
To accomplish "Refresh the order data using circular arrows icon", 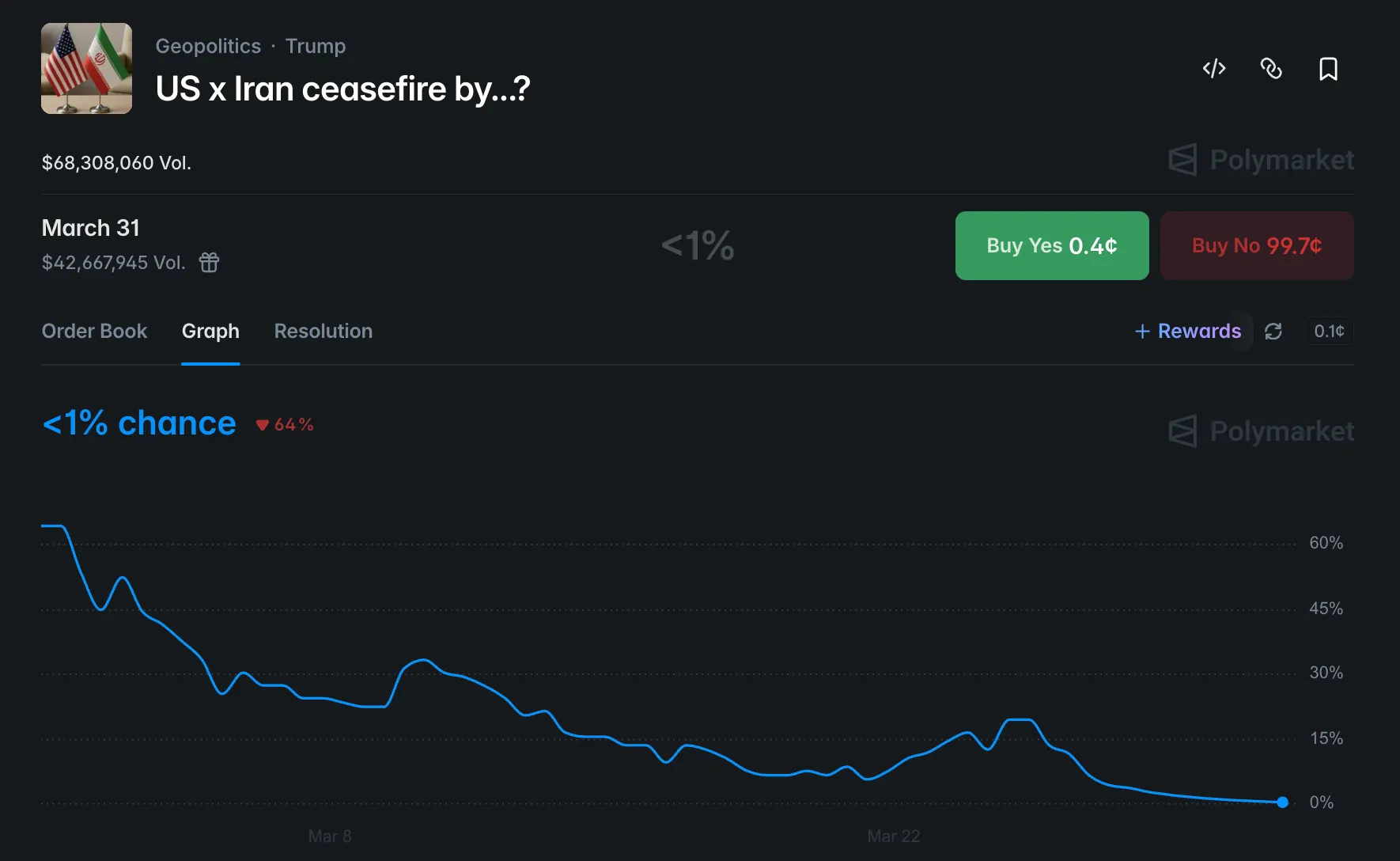I will pyautogui.click(x=1273, y=332).
